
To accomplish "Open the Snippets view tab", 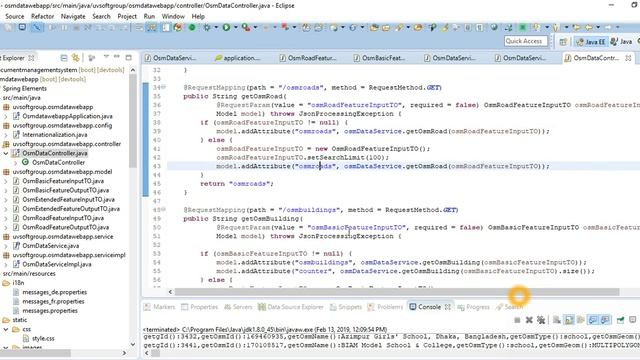I will [x=346, y=307].
